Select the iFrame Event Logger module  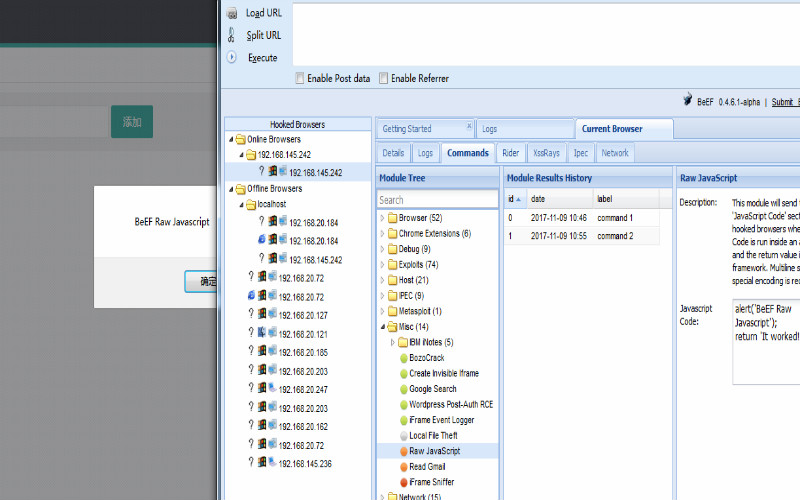(x=441, y=420)
